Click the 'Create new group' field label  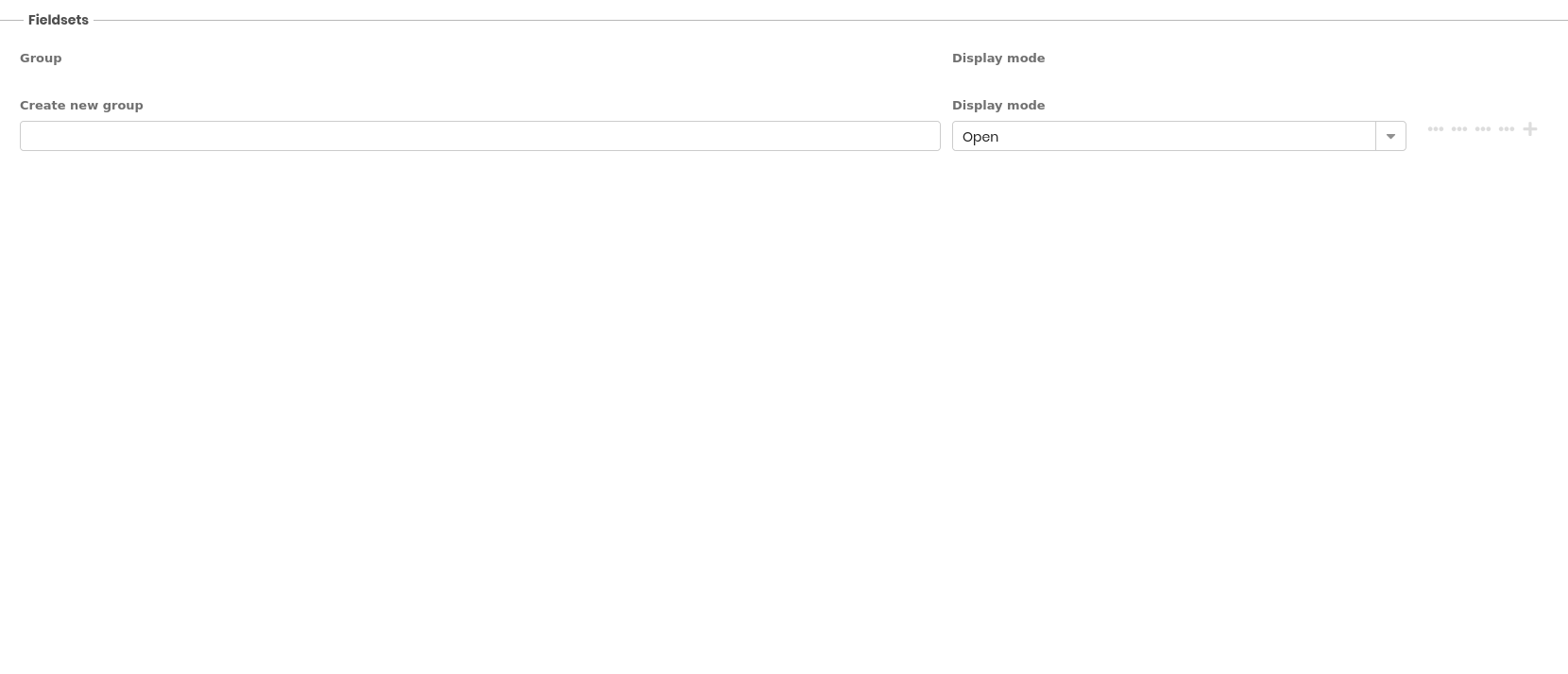click(81, 105)
